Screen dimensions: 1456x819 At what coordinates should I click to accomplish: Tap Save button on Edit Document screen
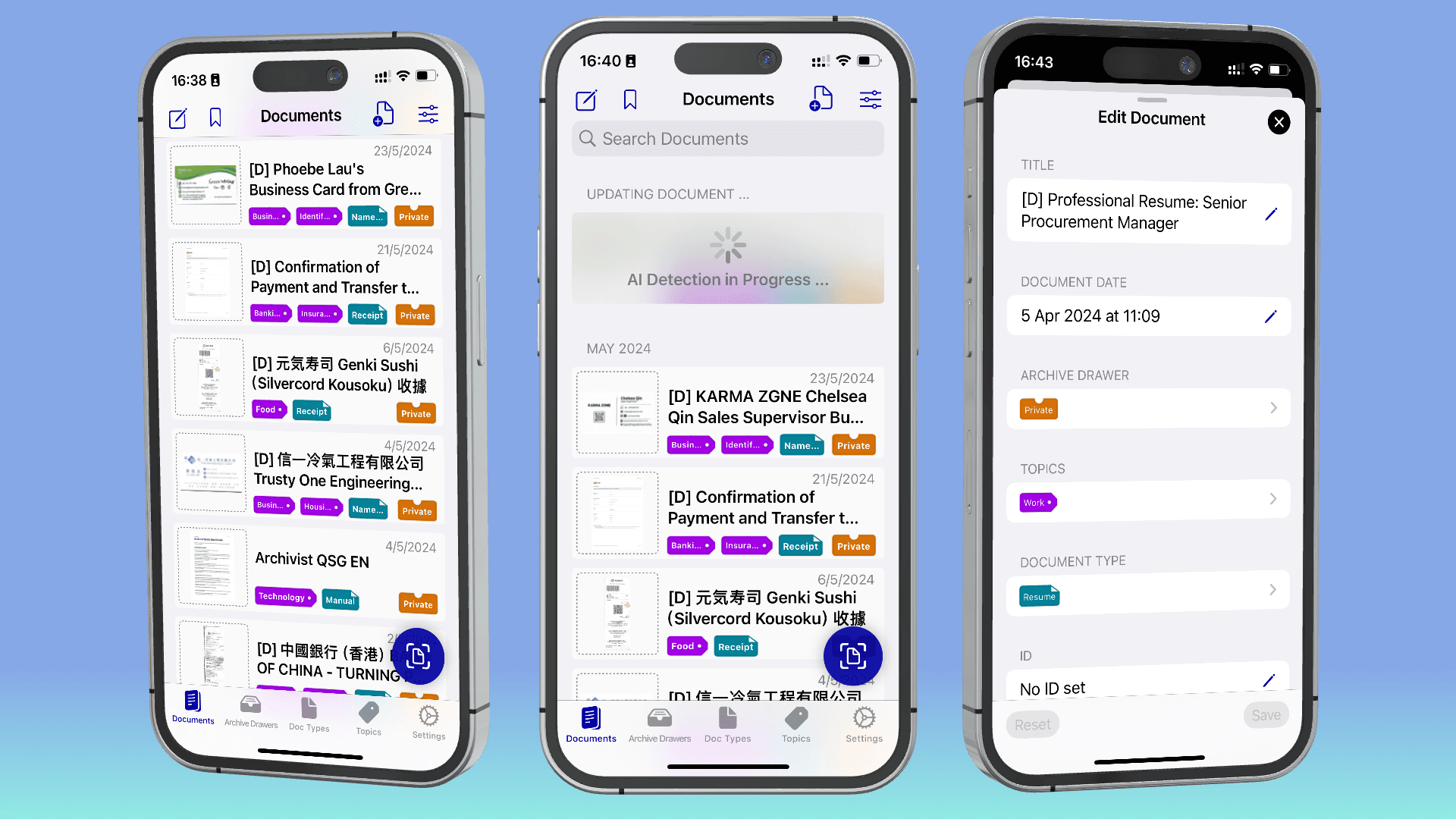click(x=1266, y=715)
